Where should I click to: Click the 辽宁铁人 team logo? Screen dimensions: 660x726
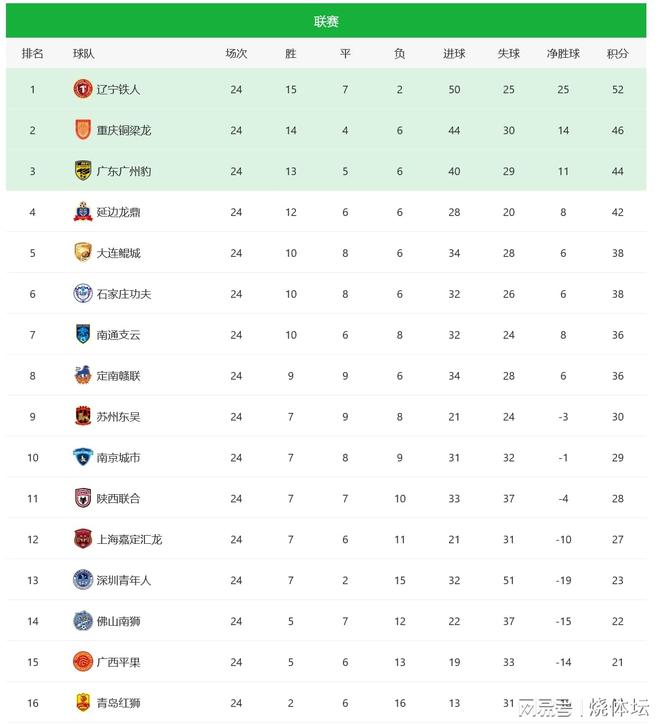pyautogui.click(x=82, y=89)
